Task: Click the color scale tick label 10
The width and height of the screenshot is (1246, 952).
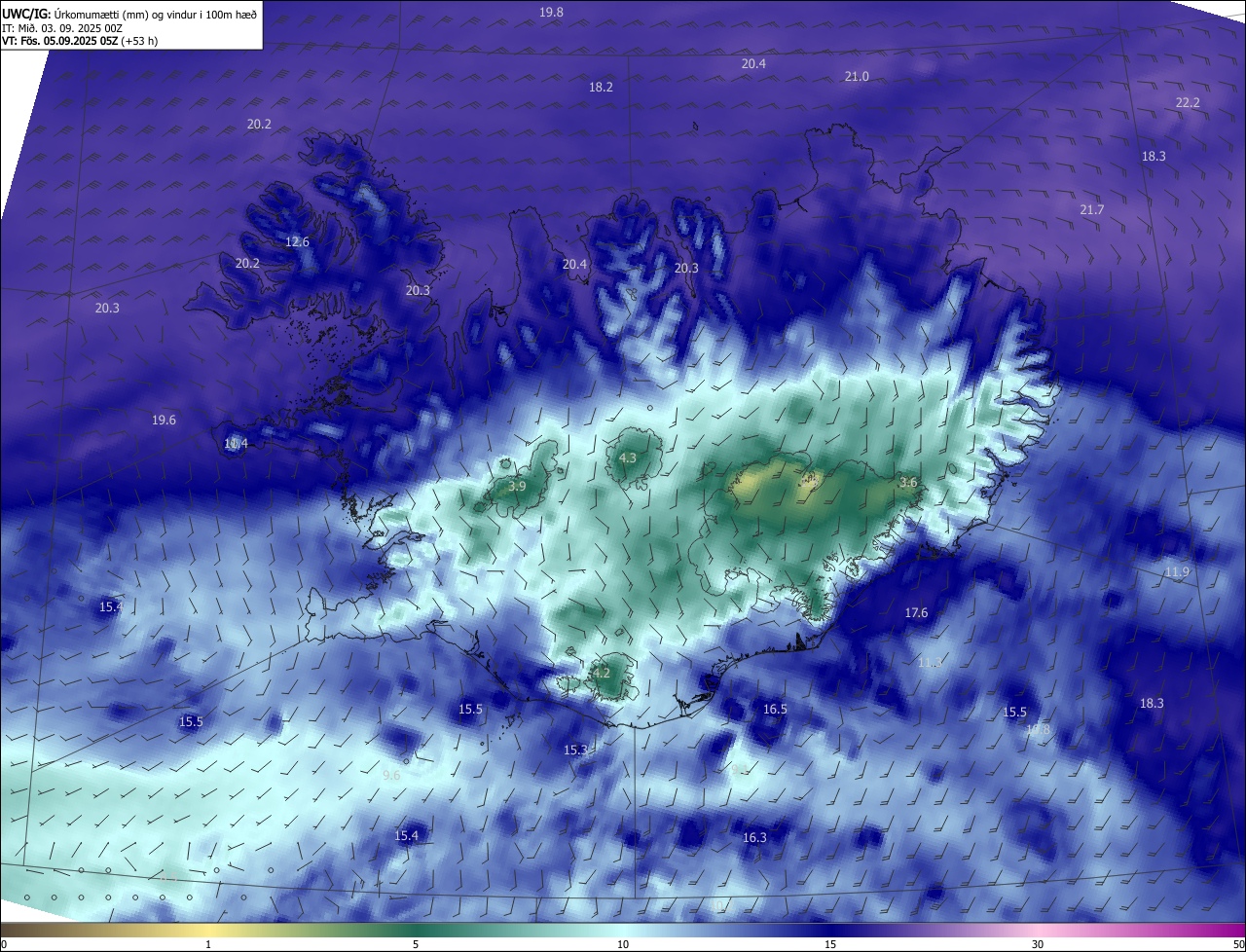Action: [x=623, y=944]
